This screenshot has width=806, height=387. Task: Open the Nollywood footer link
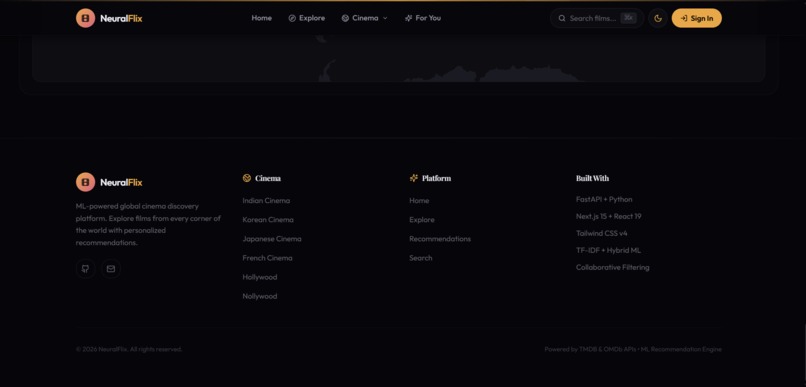coord(260,297)
